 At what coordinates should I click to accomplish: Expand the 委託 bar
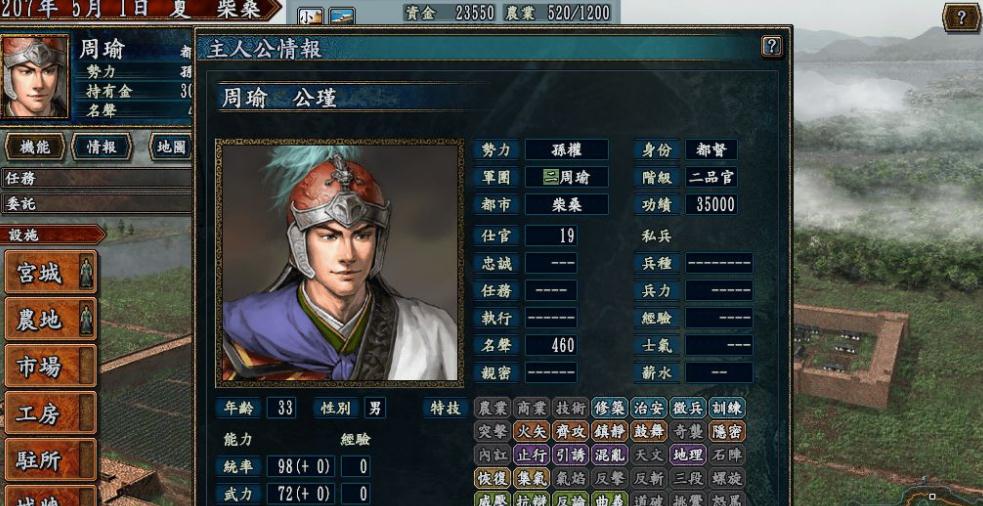(x=96, y=203)
